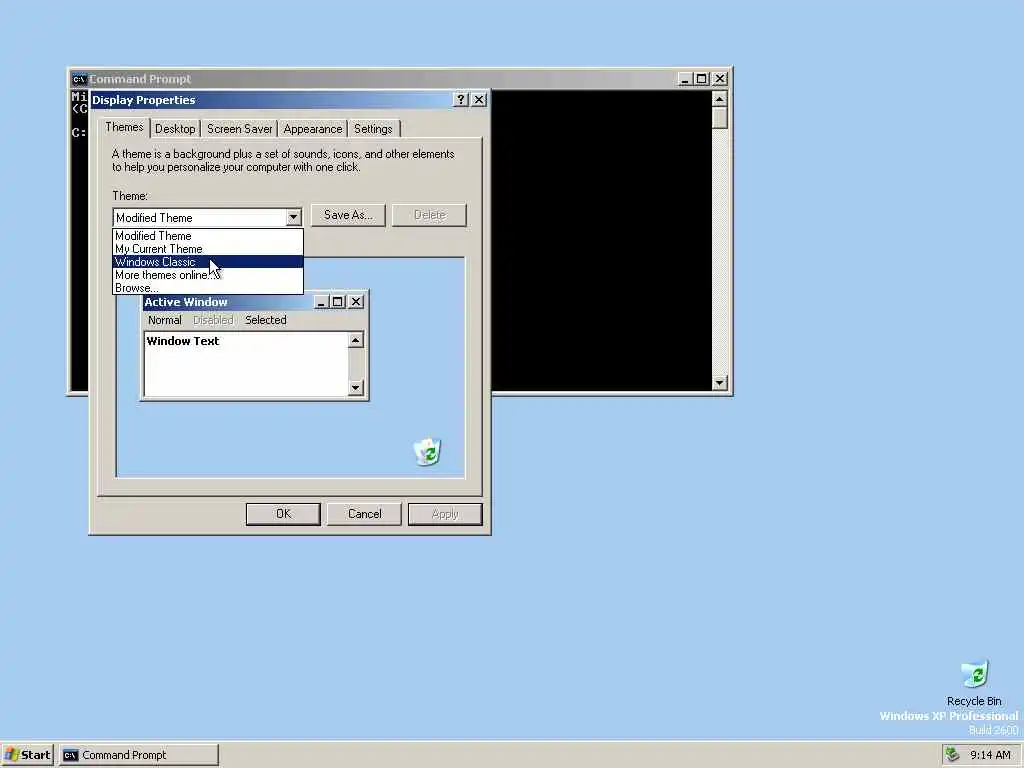Click Selected menu item in preview
Image resolution: width=1024 pixels, height=768 pixels.
point(265,320)
